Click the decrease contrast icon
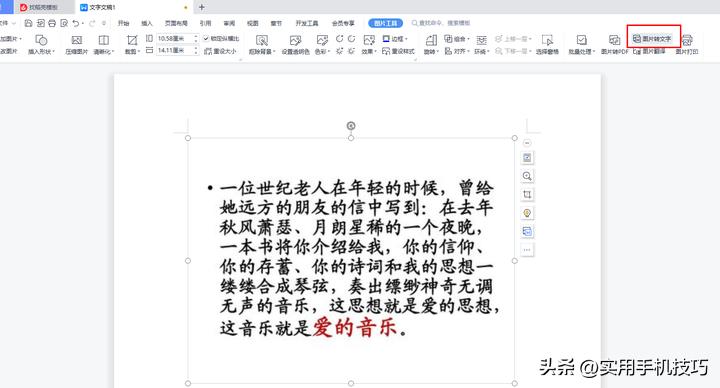This screenshot has height=388, width=720. (x=351, y=39)
